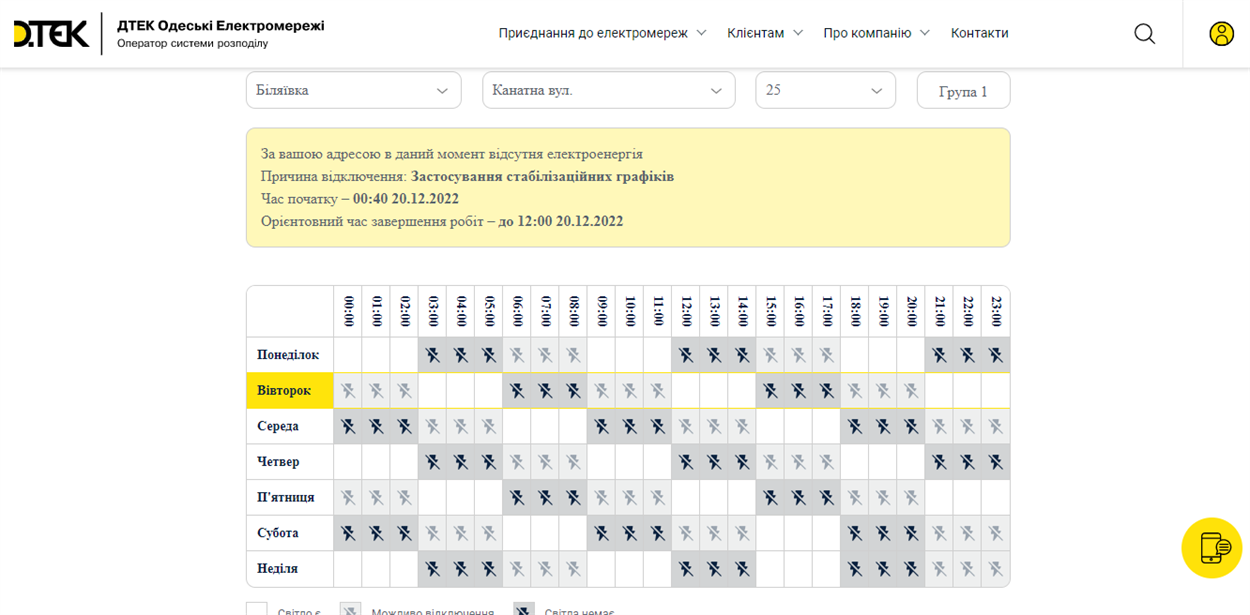Select Sunday 12:00 no-power icon

point(686,569)
